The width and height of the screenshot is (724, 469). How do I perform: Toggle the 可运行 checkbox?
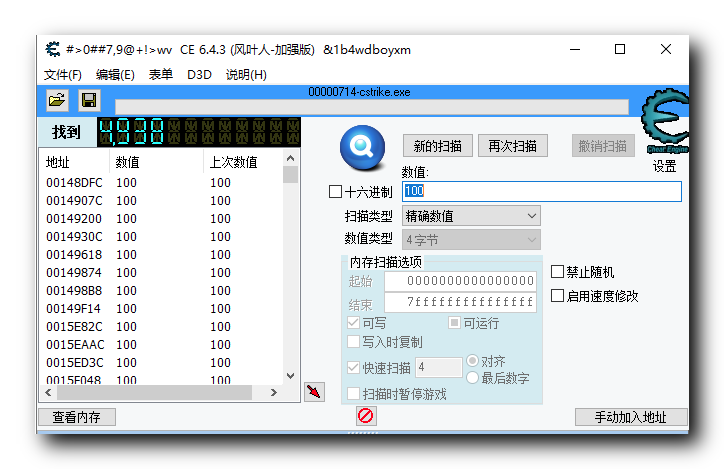click(454, 323)
